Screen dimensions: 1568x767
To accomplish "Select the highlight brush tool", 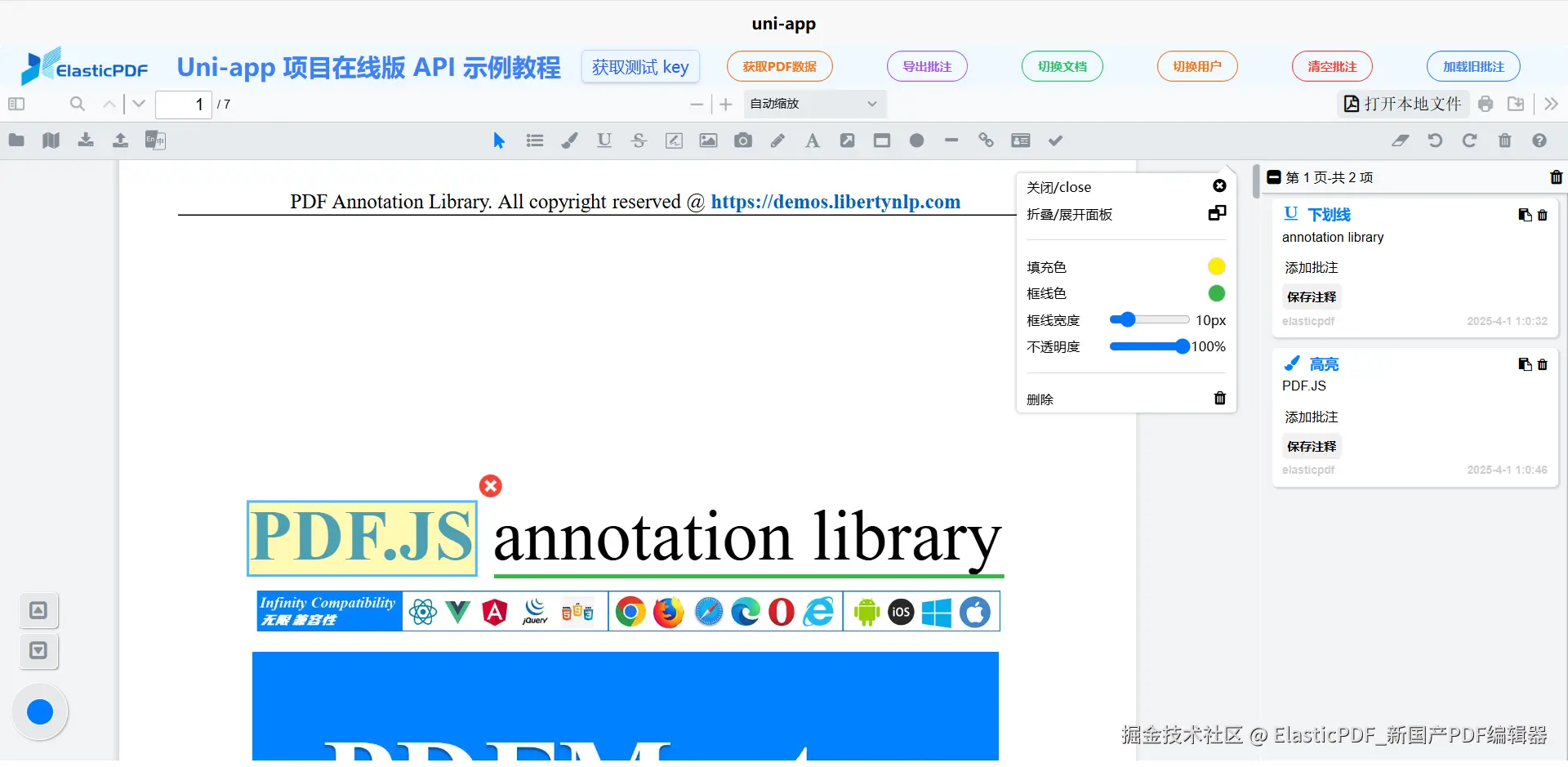I will (x=569, y=140).
